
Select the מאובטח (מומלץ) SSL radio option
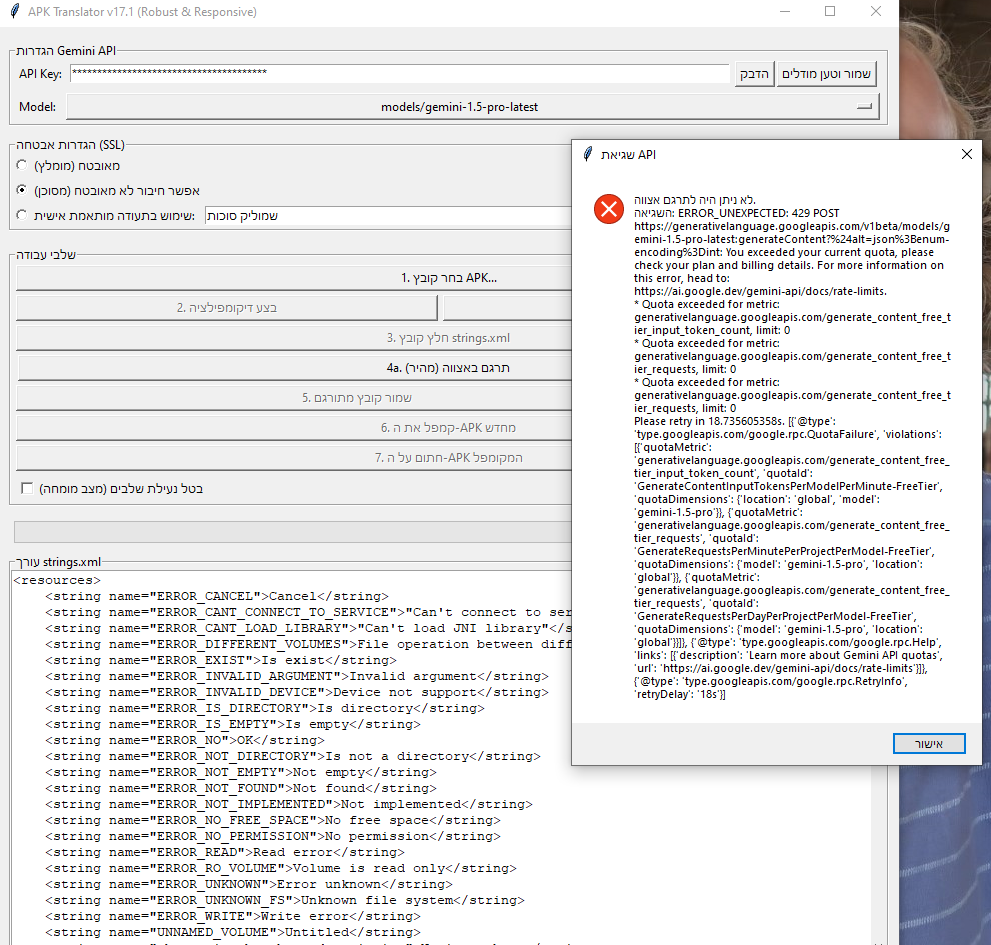coord(23,165)
